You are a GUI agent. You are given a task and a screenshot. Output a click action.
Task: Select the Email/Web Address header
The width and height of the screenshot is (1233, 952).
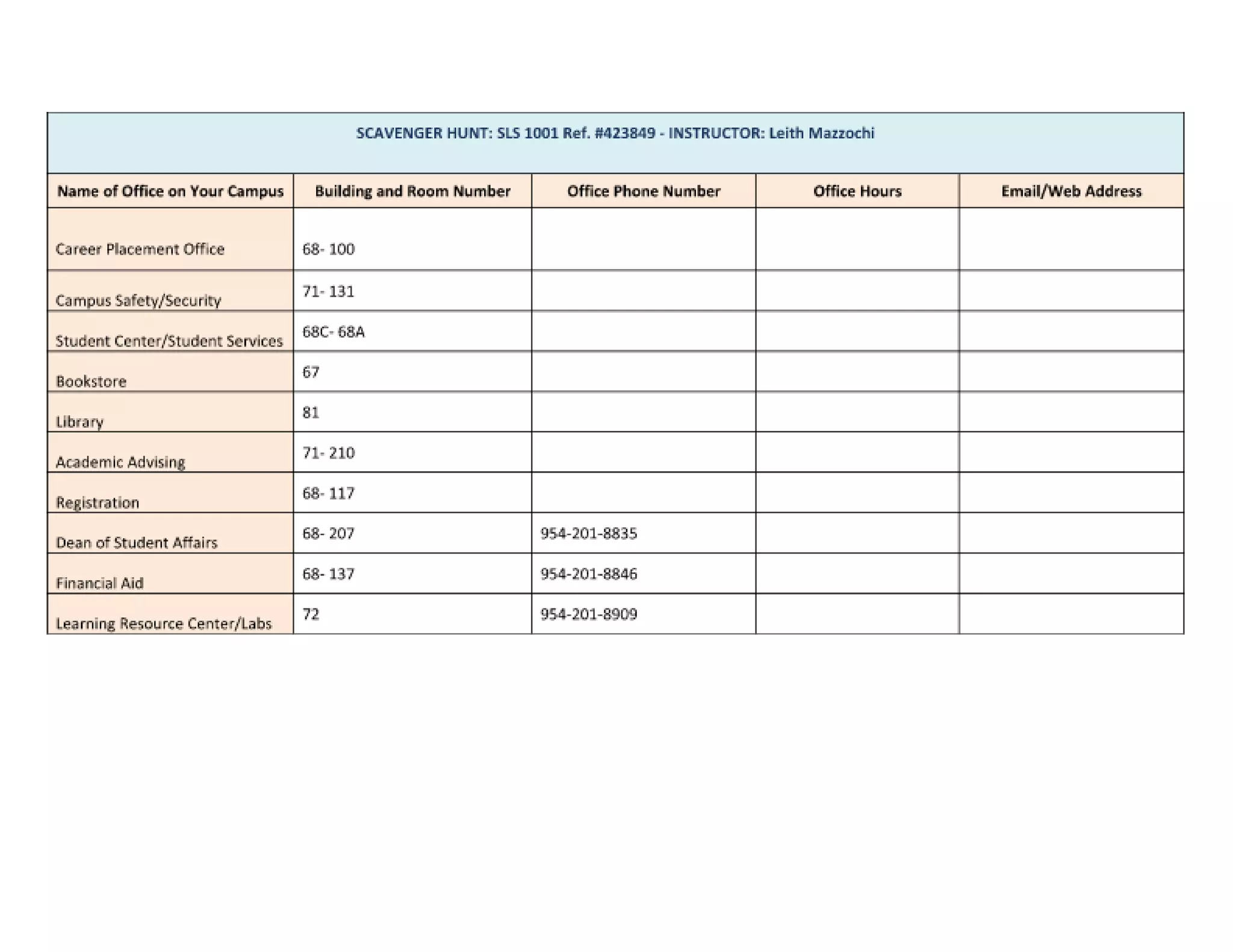point(1071,191)
